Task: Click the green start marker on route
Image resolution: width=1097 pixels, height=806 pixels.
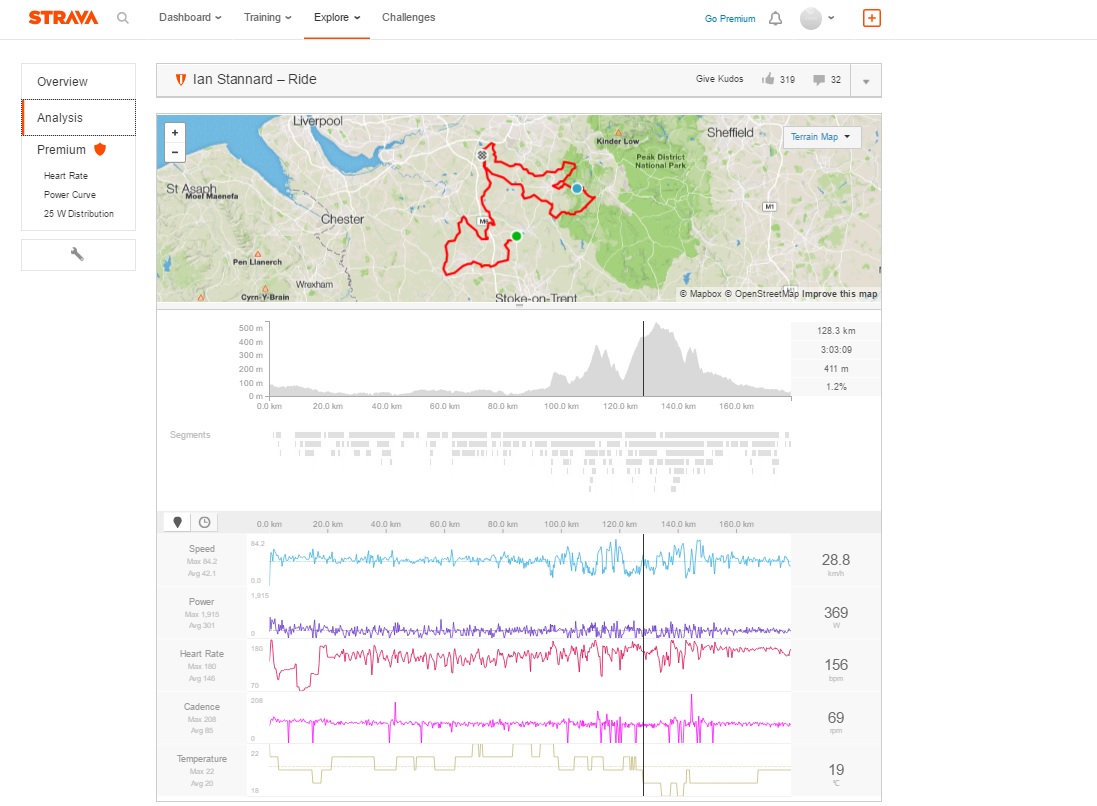Action: click(516, 236)
